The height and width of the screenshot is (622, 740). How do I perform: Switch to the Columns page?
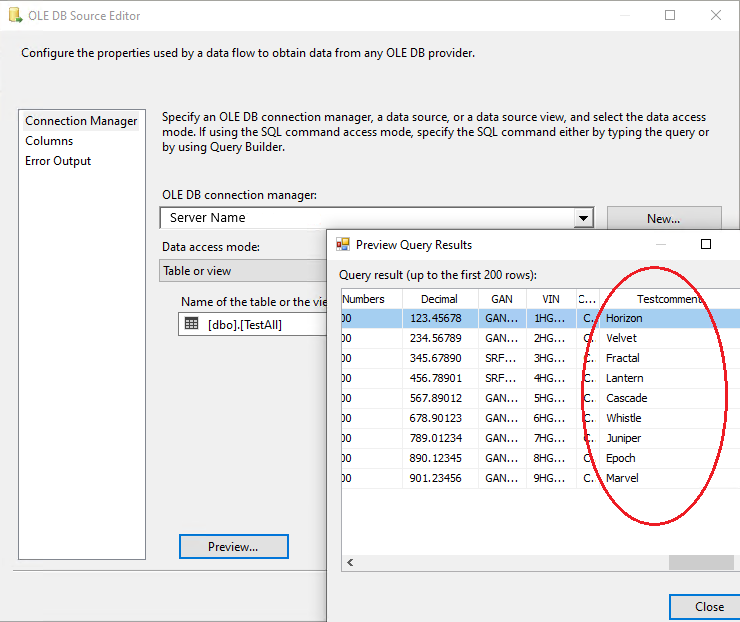click(x=49, y=141)
